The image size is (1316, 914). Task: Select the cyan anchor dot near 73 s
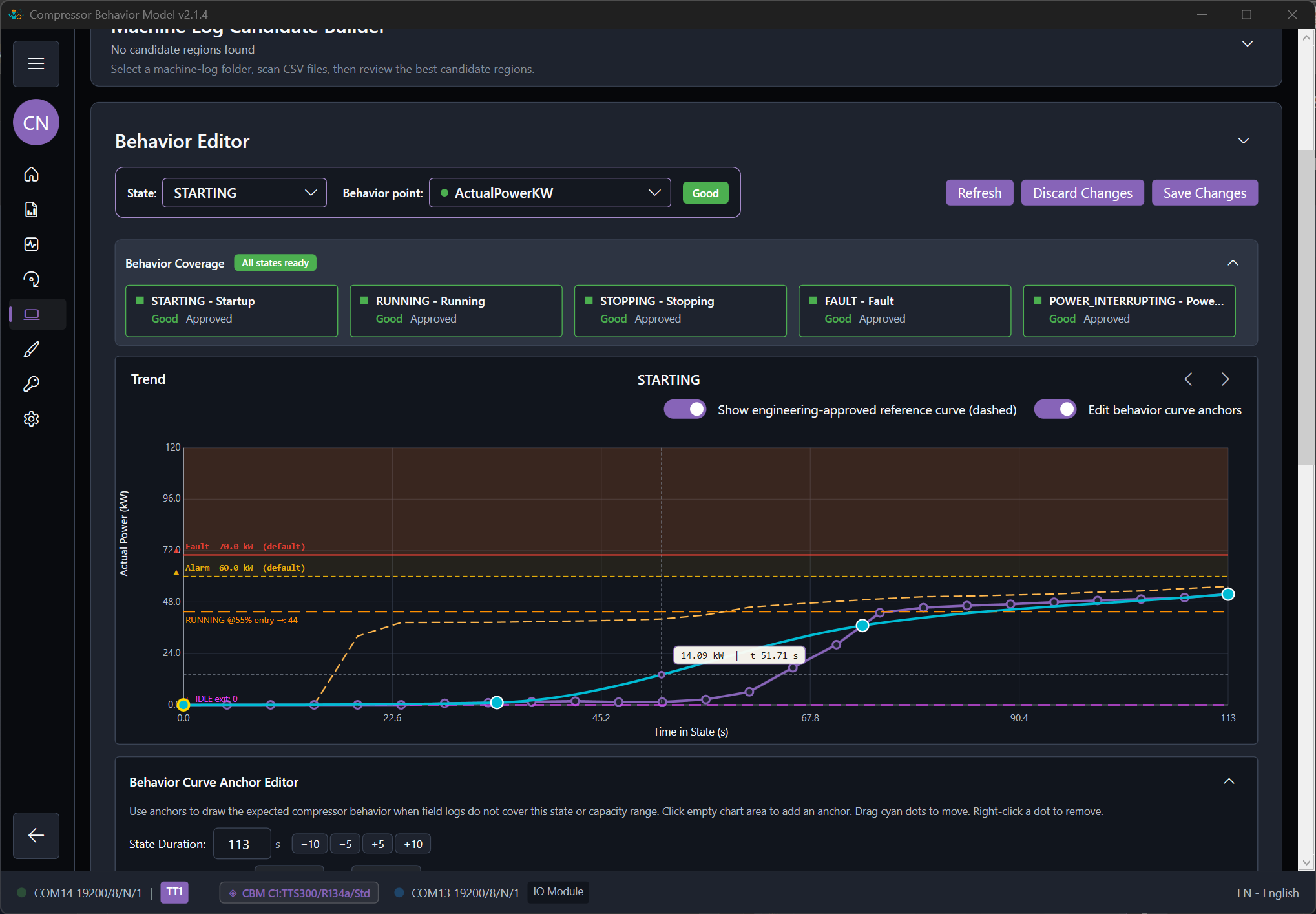pyautogui.click(x=862, y=625)
